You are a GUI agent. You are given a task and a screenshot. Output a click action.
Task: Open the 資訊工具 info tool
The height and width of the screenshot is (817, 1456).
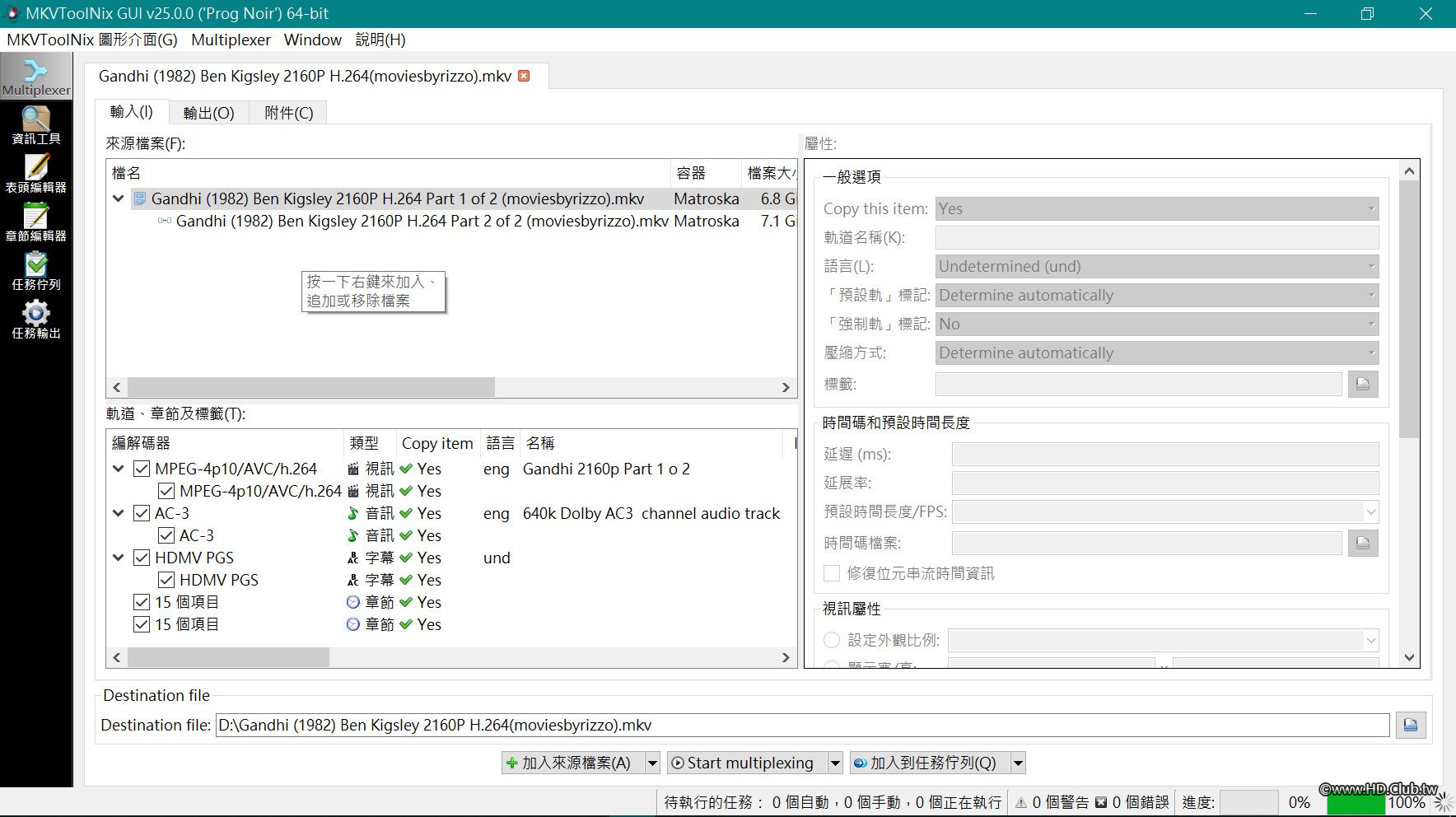click(x=36, y=125)
